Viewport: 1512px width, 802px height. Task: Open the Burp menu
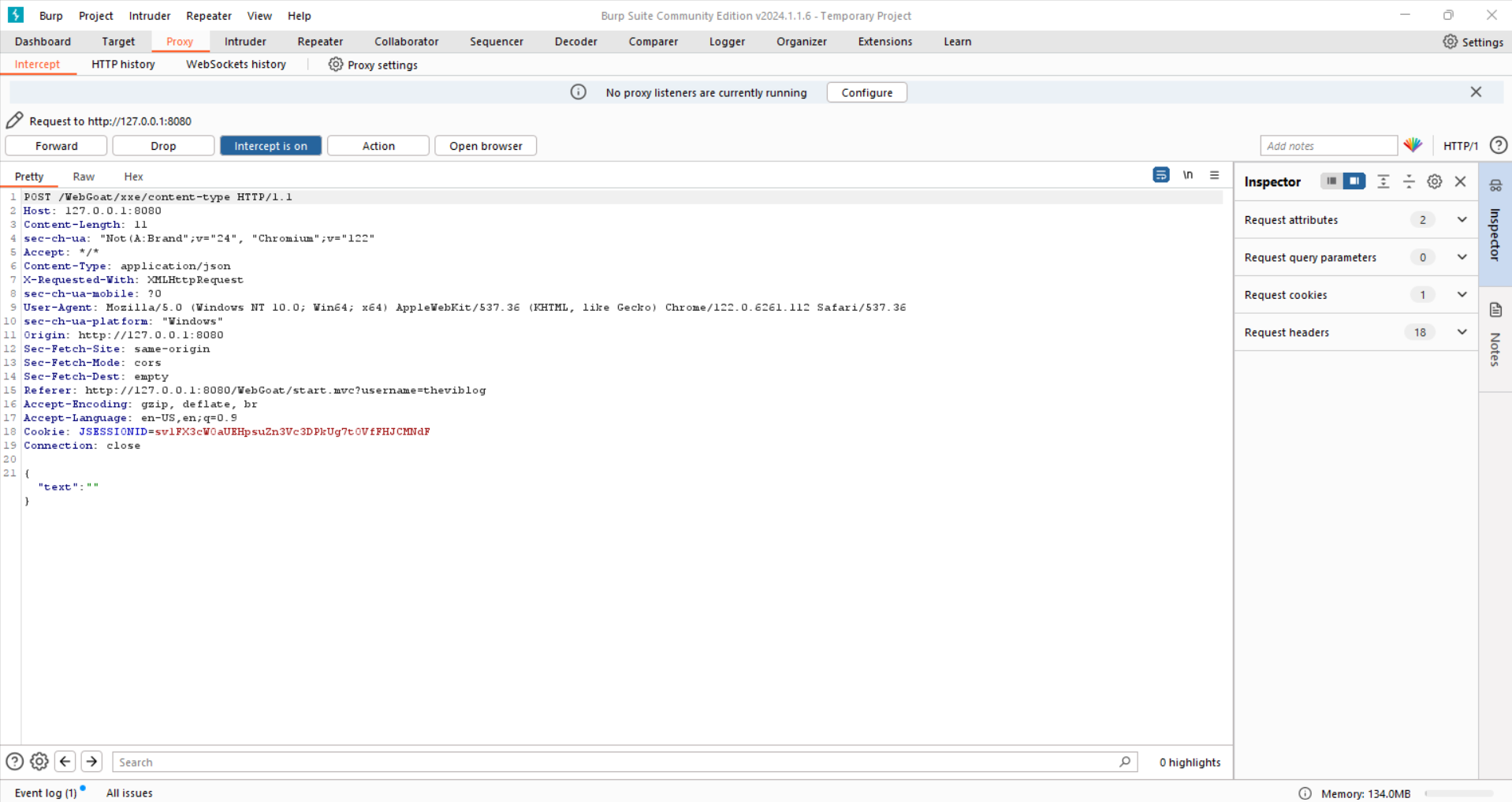click(51, 16)
